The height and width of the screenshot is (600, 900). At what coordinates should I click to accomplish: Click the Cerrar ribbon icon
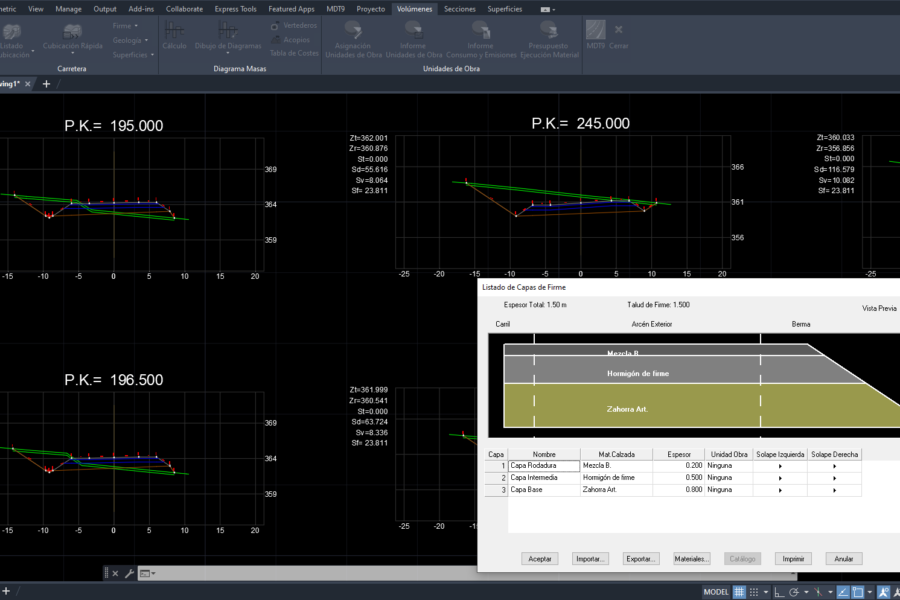tap(618, 34)
